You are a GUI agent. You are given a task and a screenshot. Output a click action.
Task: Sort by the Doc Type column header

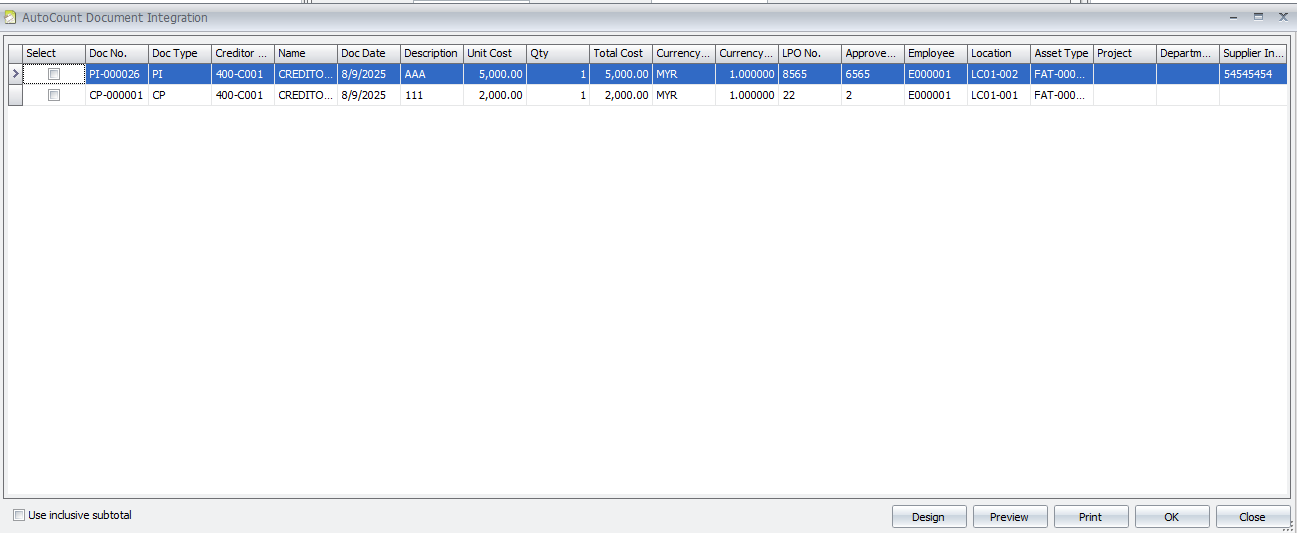pyautogui.click(x=180, y=53)
